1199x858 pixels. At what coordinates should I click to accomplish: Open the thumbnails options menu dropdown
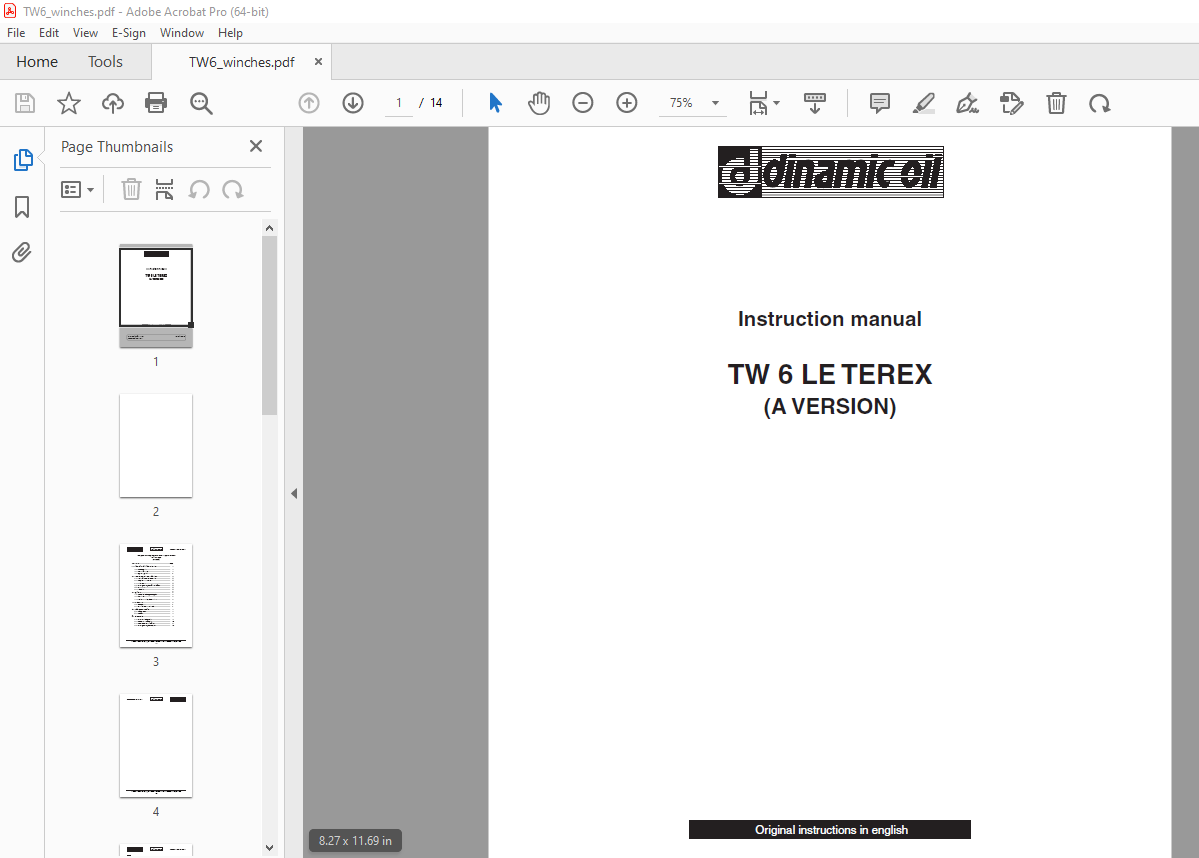78,189
